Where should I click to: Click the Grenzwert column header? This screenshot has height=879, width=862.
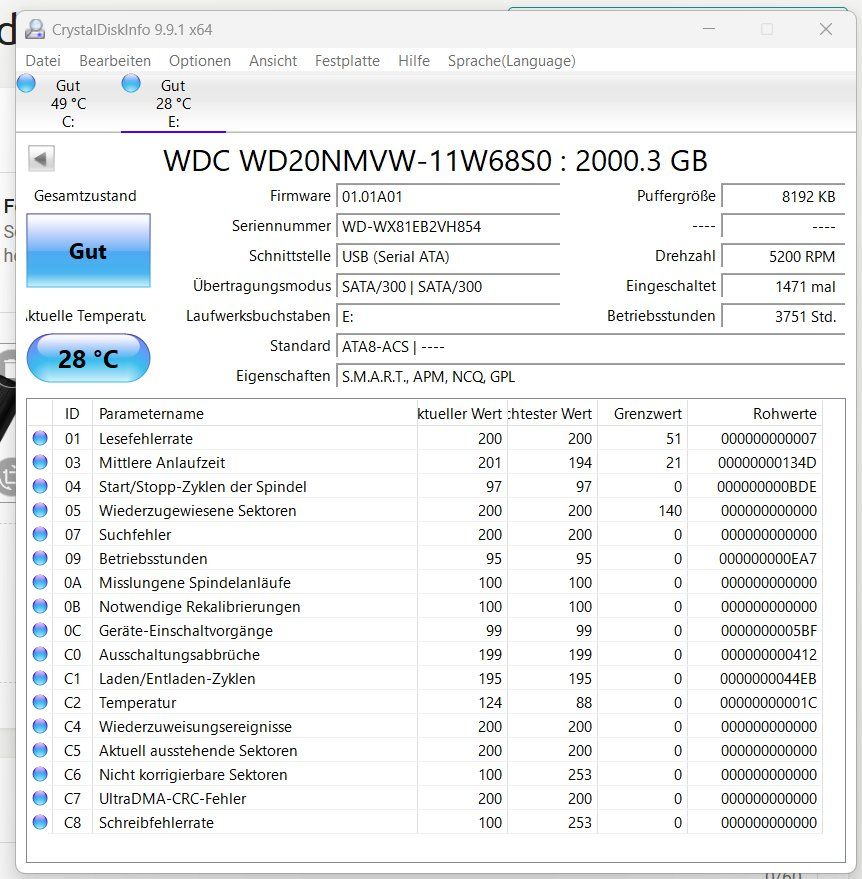pyautogui.click(x=642, y=414)
